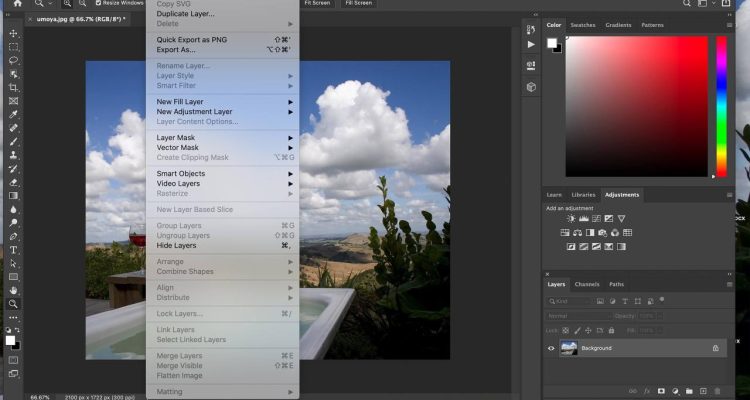Select the Gradient tool
Image resolution: width=750 pixels, height=400 pixels.
click(x=13, y=196)
